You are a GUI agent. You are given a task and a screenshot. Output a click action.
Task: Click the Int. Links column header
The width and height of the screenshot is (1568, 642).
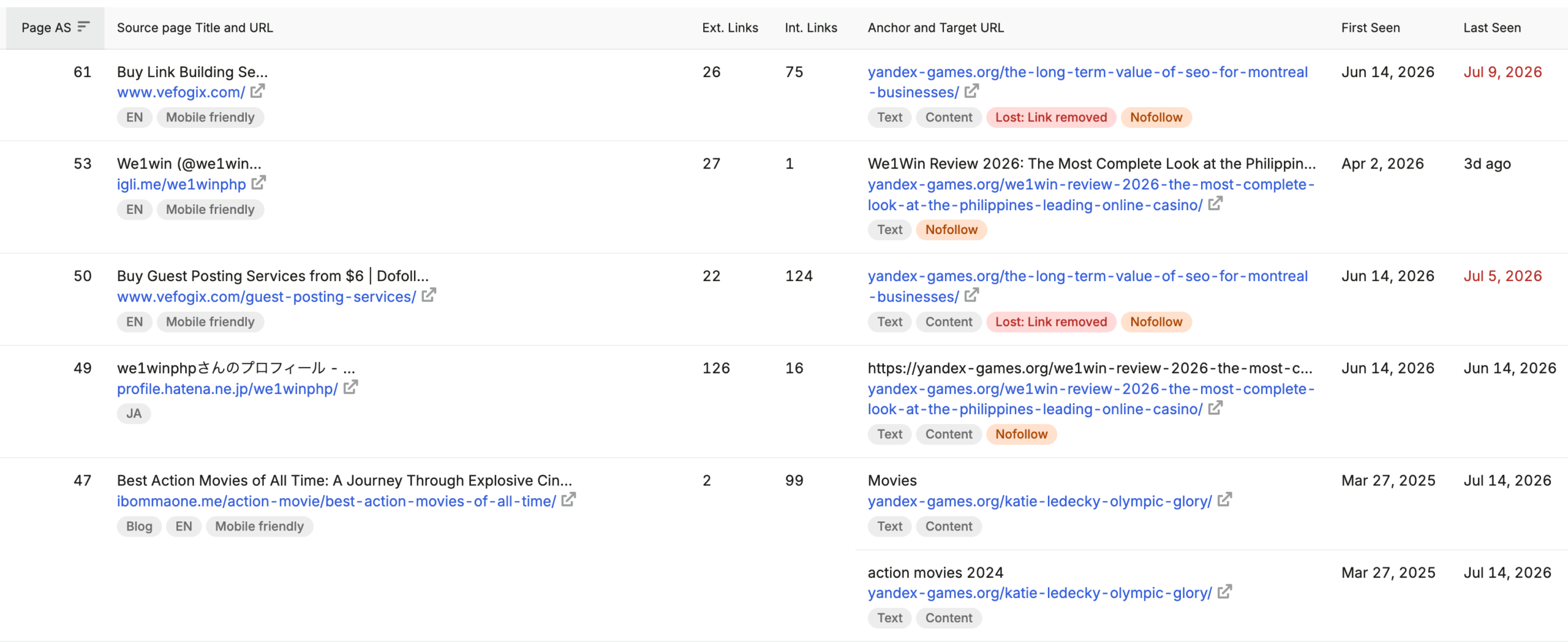[811, 28]
